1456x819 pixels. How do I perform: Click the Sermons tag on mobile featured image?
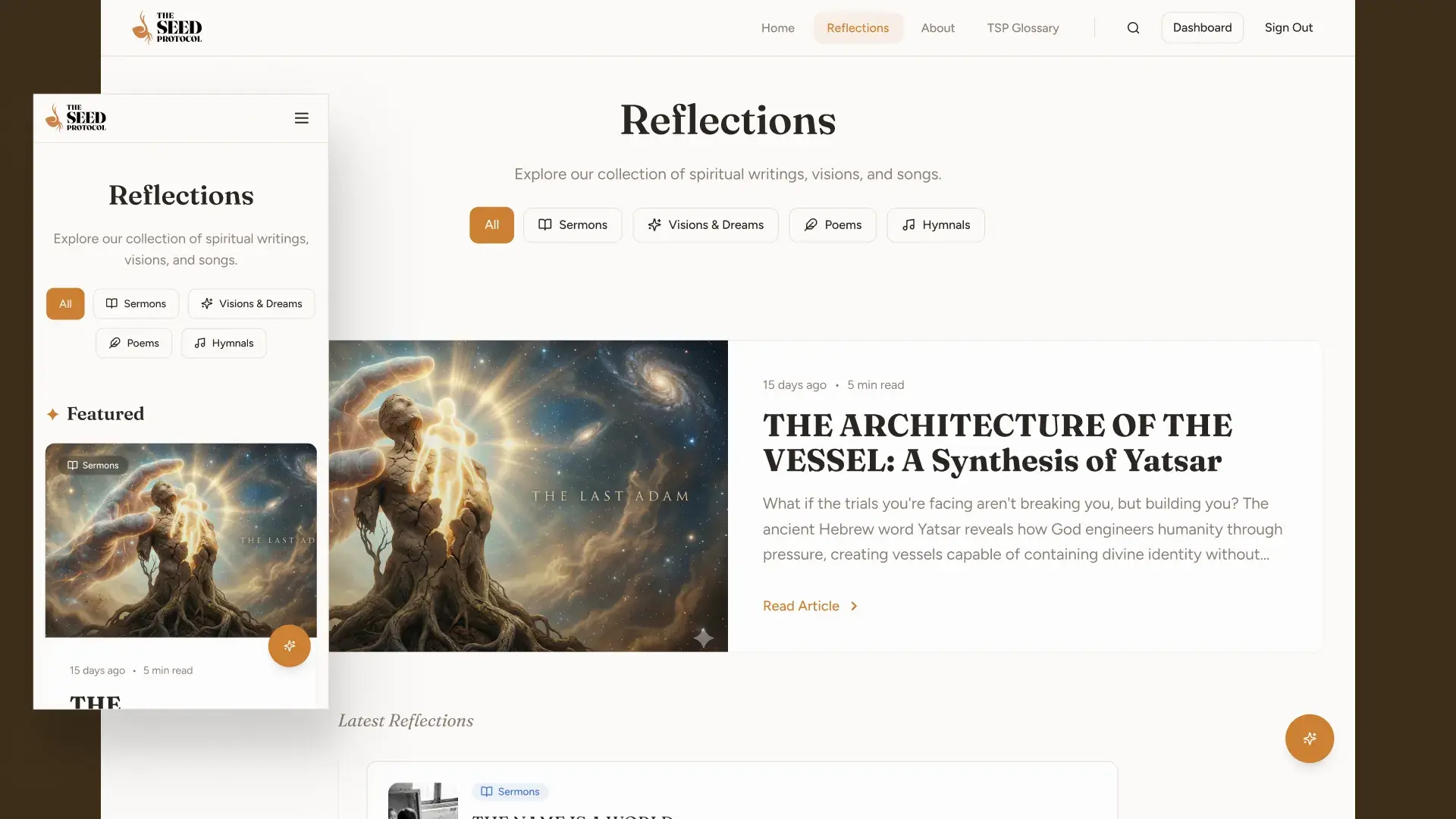coord(93,465)
